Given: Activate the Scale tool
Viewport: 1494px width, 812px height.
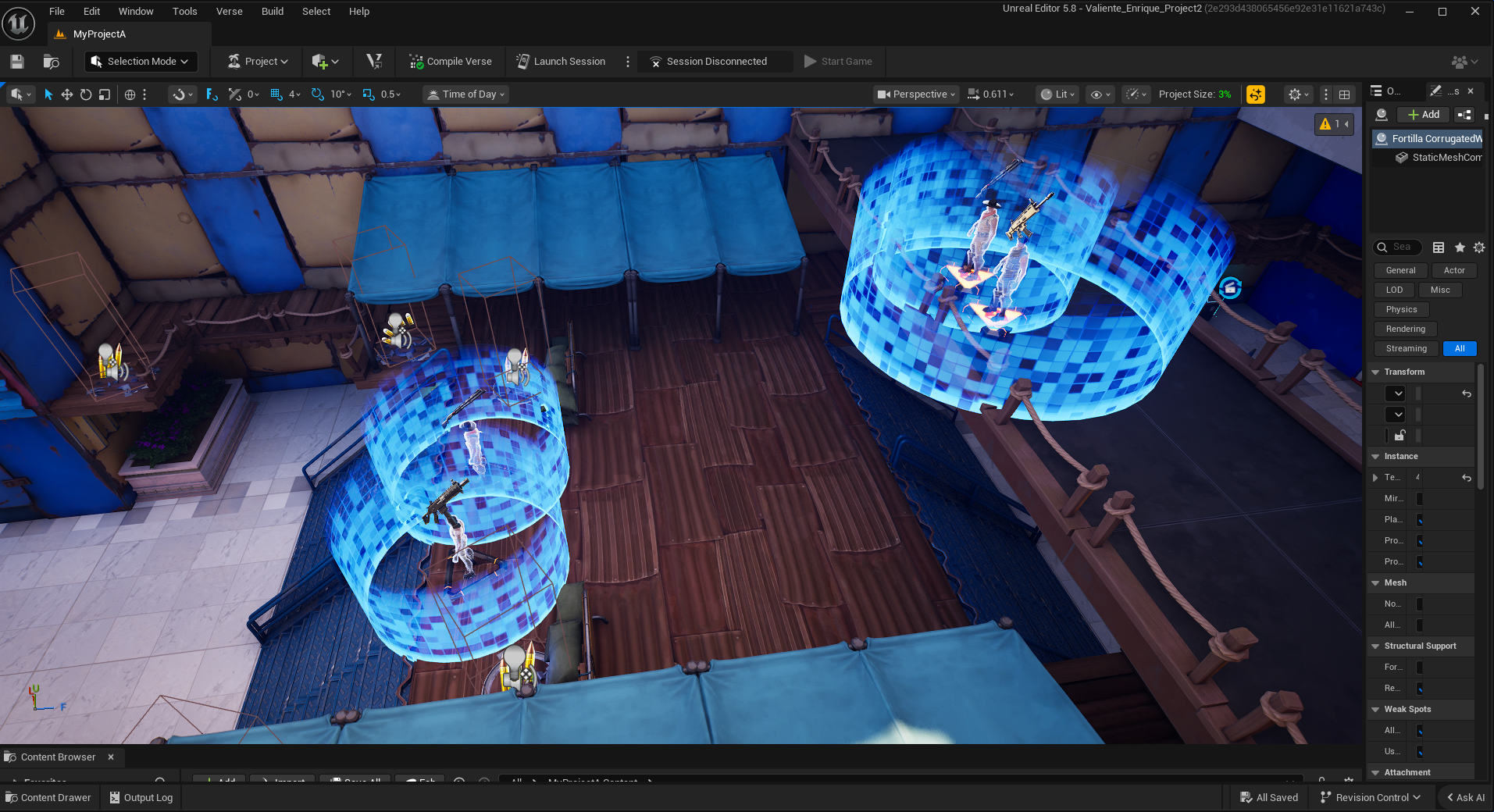Looking at the screenshot, I should pyautogui.click(x=105, y=94).
